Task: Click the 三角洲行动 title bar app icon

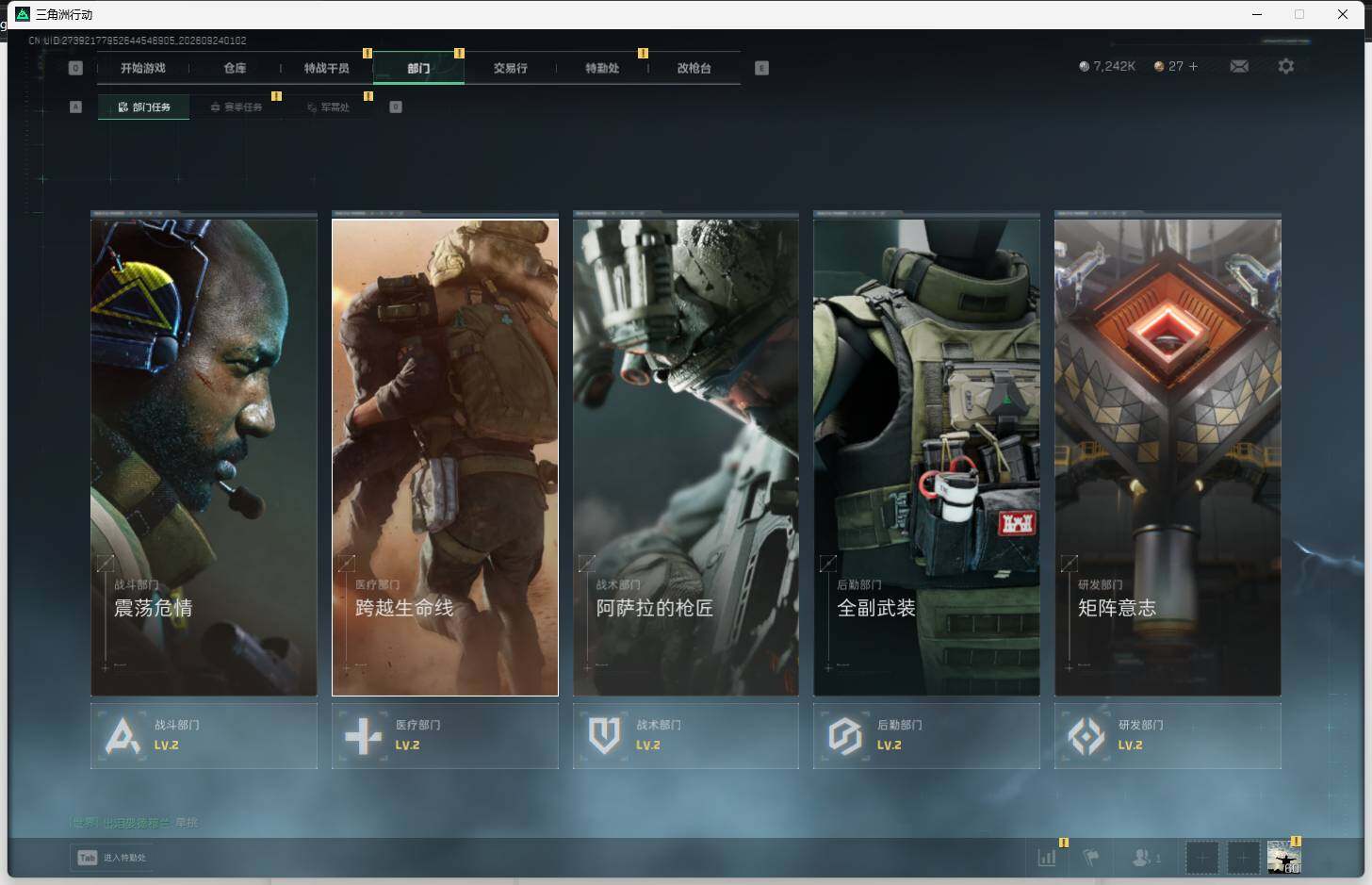Action: (23, 14)
